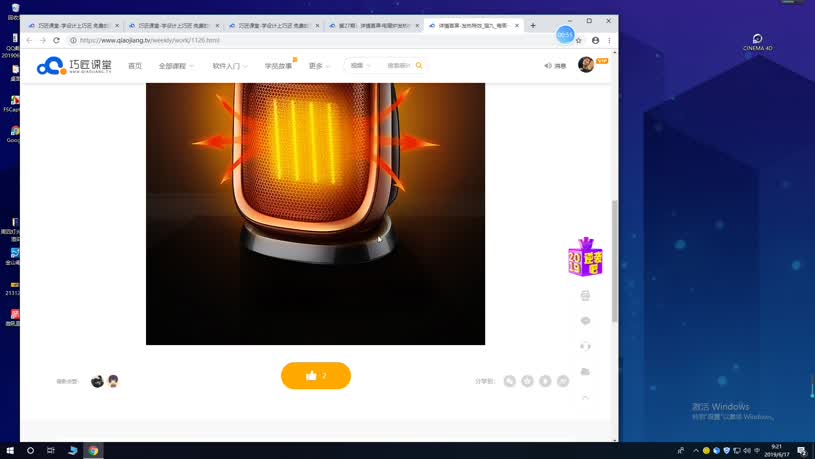This screenshot has width=815, height=459.
Task: Expand the 更多 dropdown menu
Action: [319, 66]
